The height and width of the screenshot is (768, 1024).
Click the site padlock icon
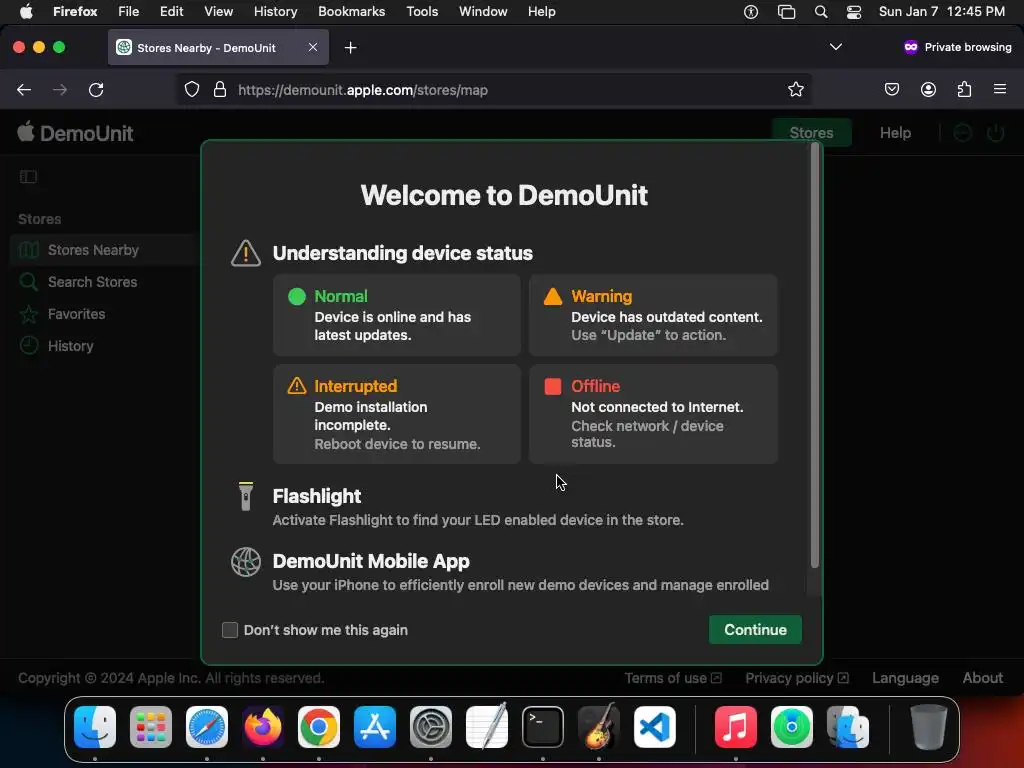pyautogui.click(x=220, y=89)
